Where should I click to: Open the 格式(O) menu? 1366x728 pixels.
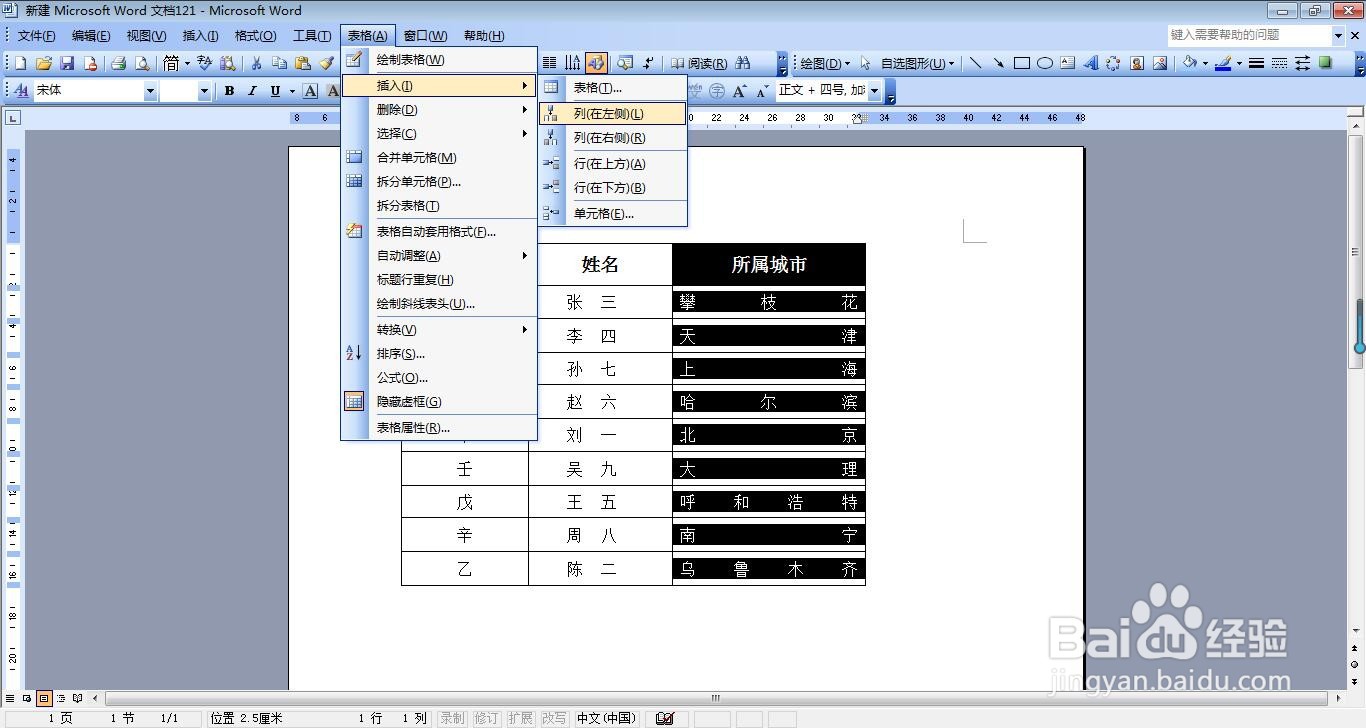[x=255, y=36]
